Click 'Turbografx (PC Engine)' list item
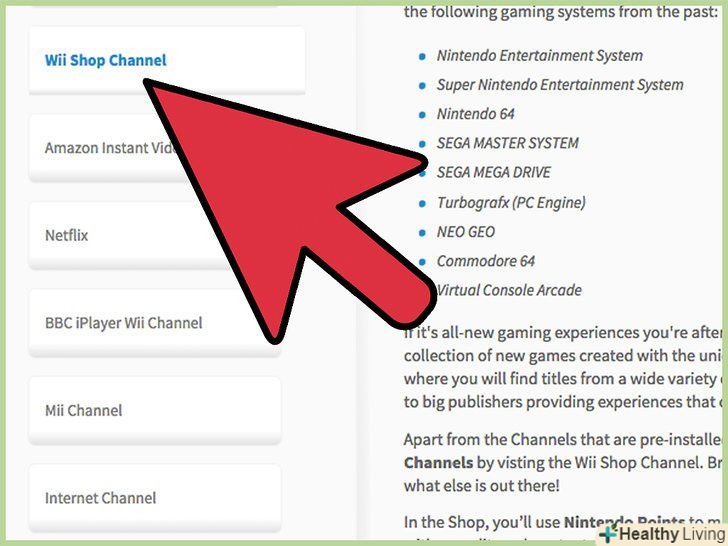 (511, 202)
